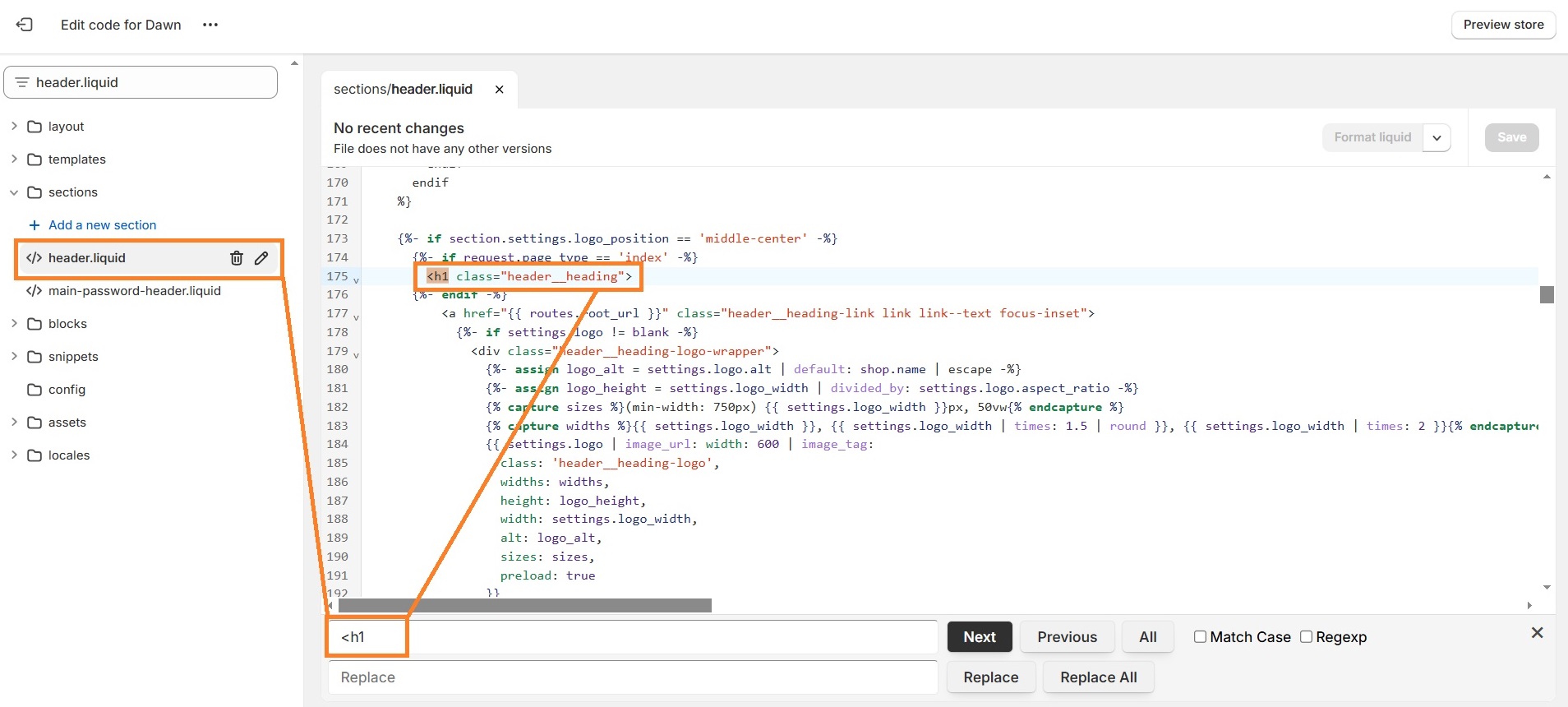1568x707 pixels.
Task: Click the Replace input field
Action: [633, 677]
